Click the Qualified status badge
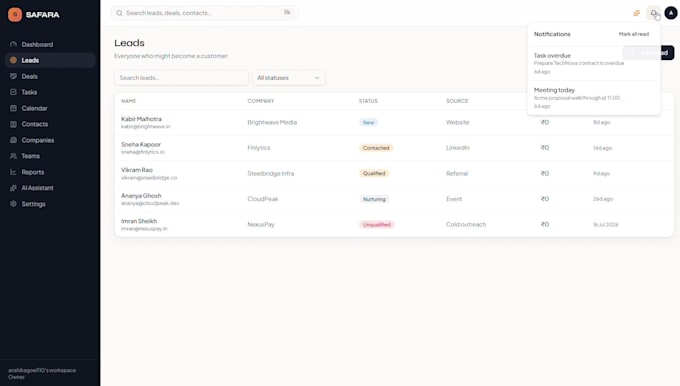Viewport: 680px width, 386px height. pyautogui.click(x=374, y=173)
